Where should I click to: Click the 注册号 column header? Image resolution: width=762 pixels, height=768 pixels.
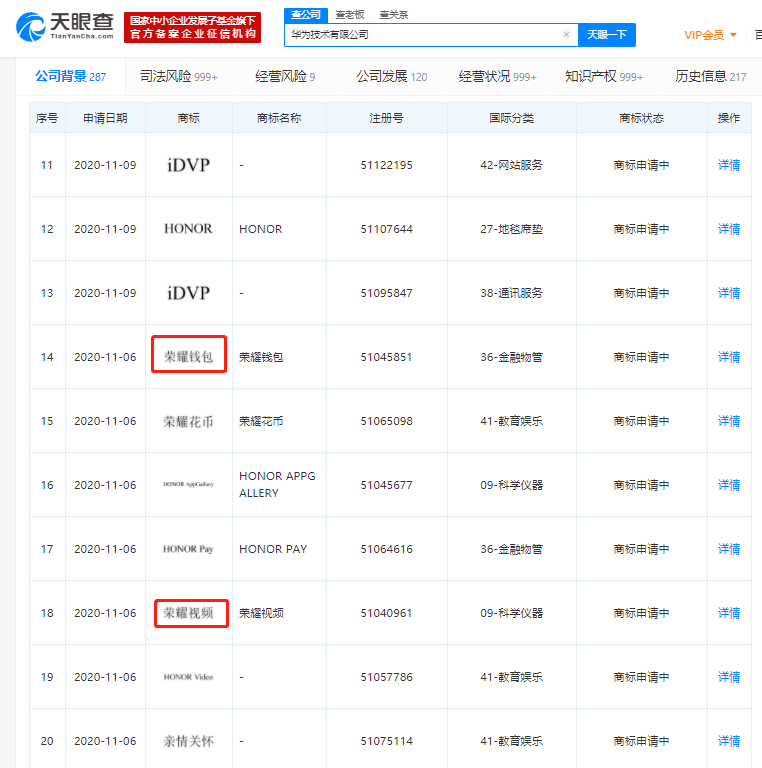click(386, 118)
